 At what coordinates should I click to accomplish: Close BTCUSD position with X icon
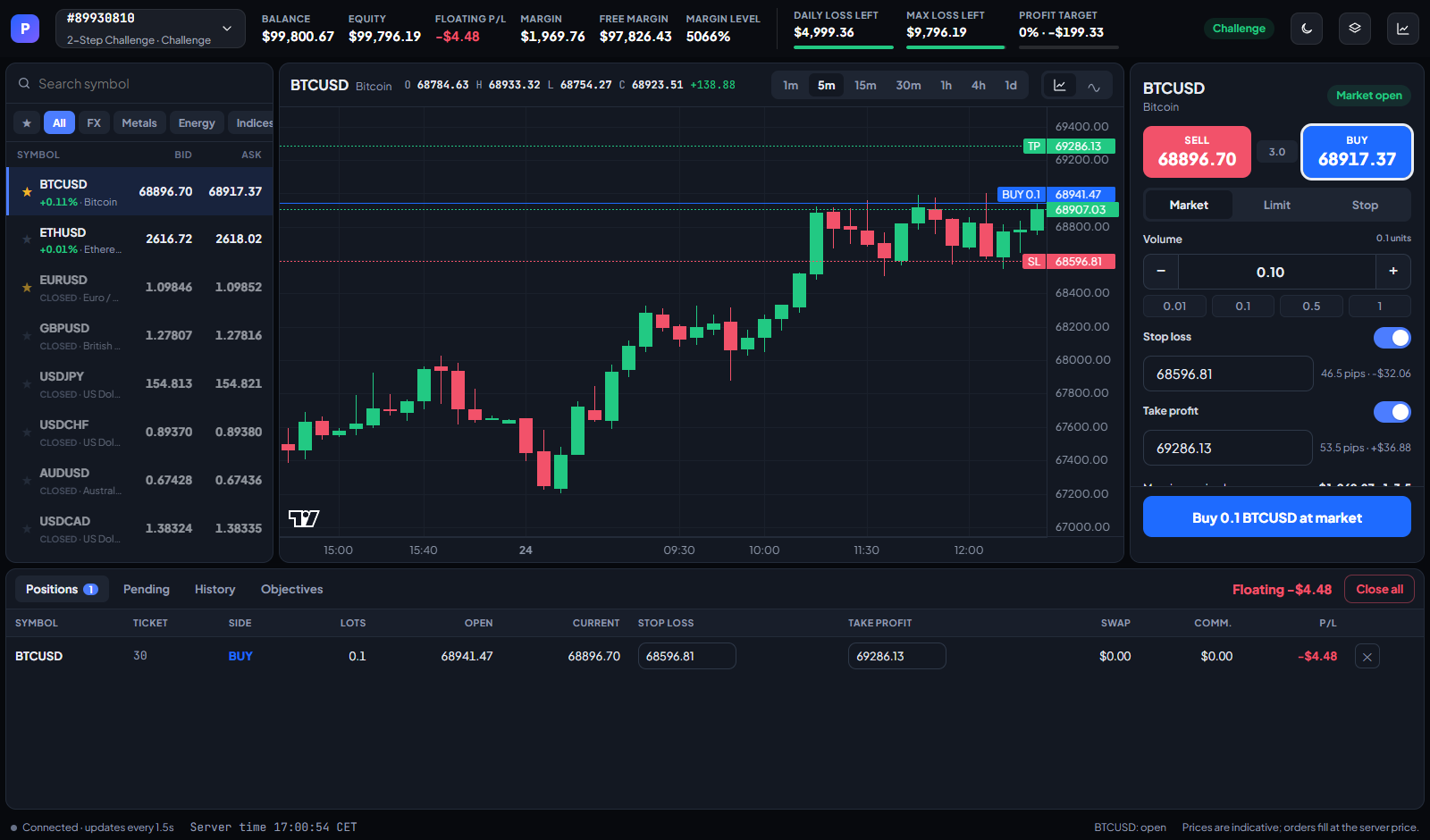1367,657
